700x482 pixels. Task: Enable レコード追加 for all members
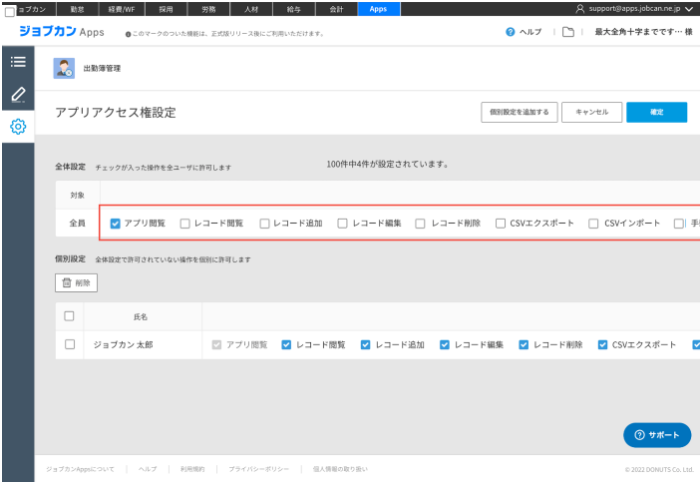pos(265,224)
